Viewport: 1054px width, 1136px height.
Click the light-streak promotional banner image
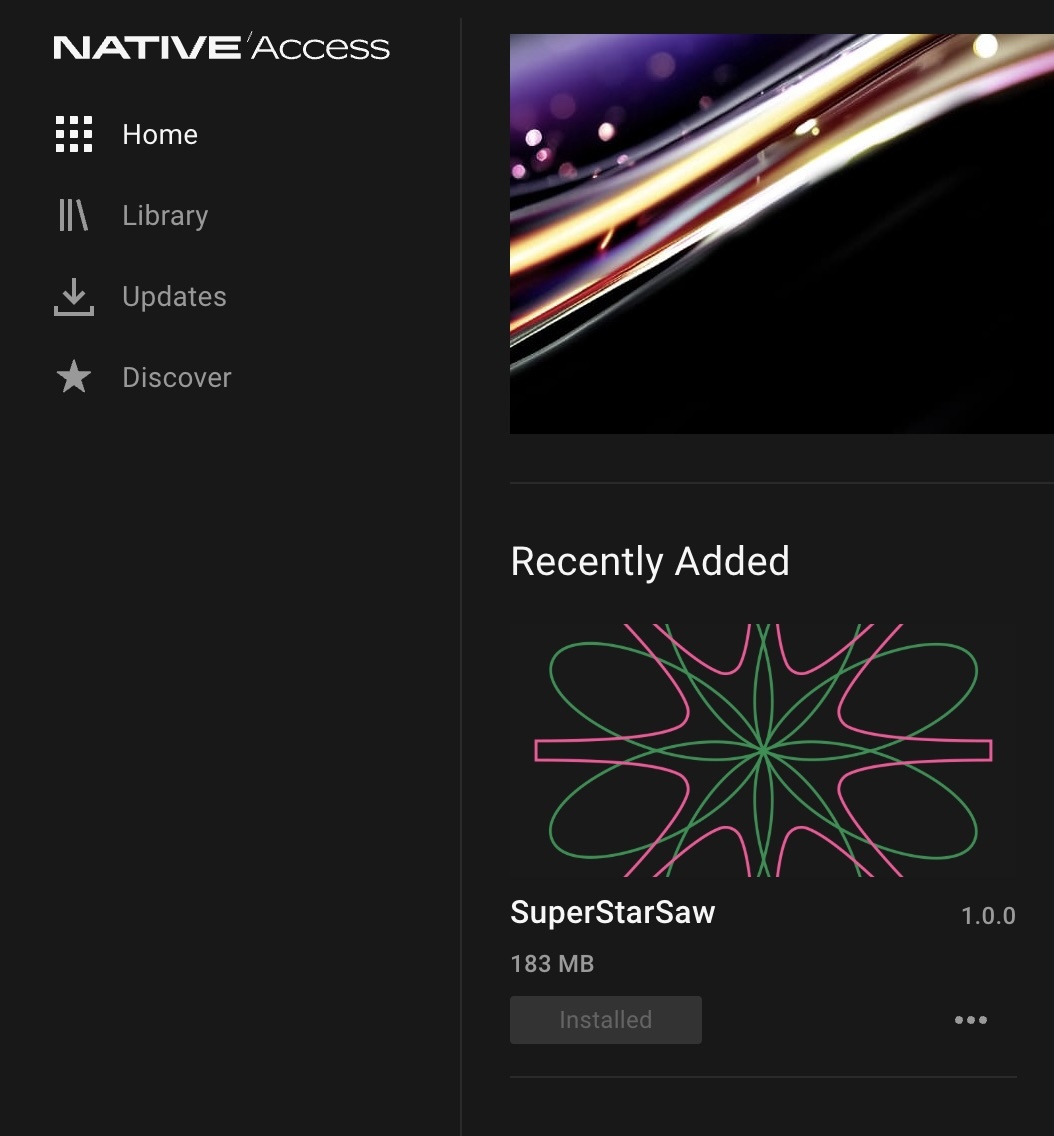tap(782, 233)
